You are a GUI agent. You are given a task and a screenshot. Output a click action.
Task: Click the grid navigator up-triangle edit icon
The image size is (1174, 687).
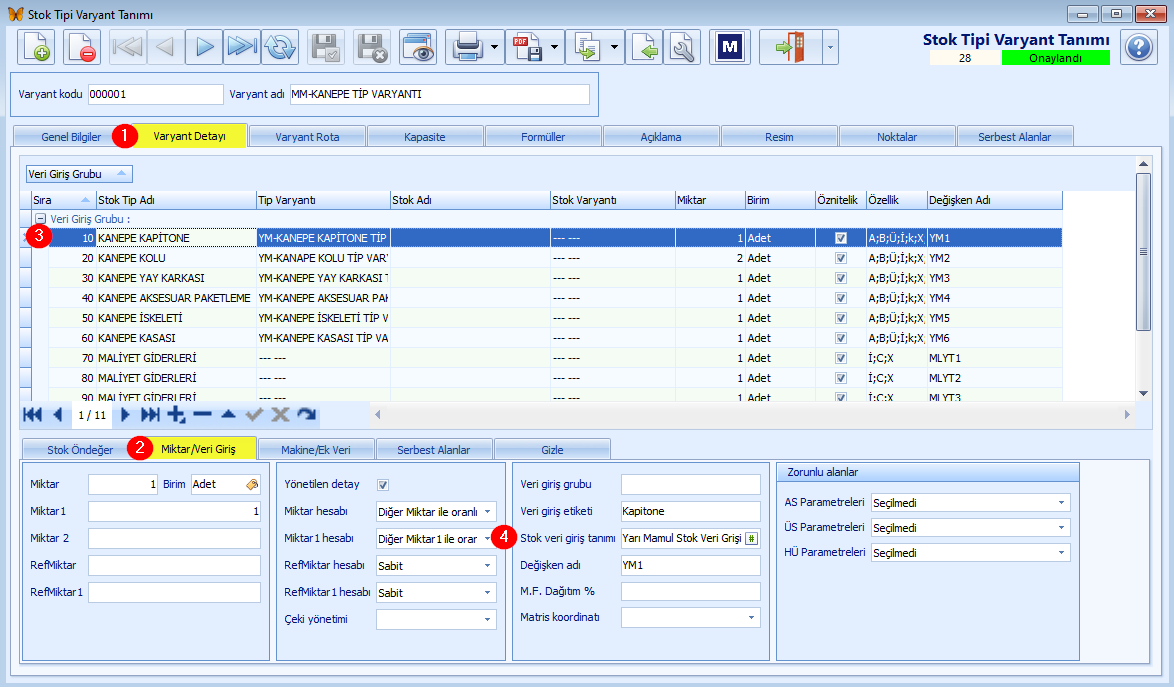pyautogui.click(x=228, y=415)
